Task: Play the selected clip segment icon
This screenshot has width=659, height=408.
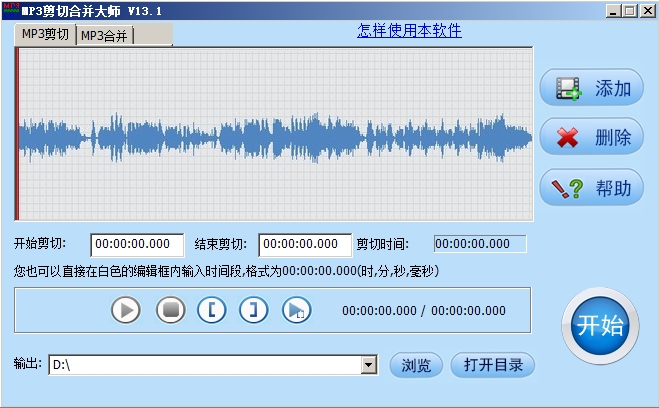Action: point(296,310)
